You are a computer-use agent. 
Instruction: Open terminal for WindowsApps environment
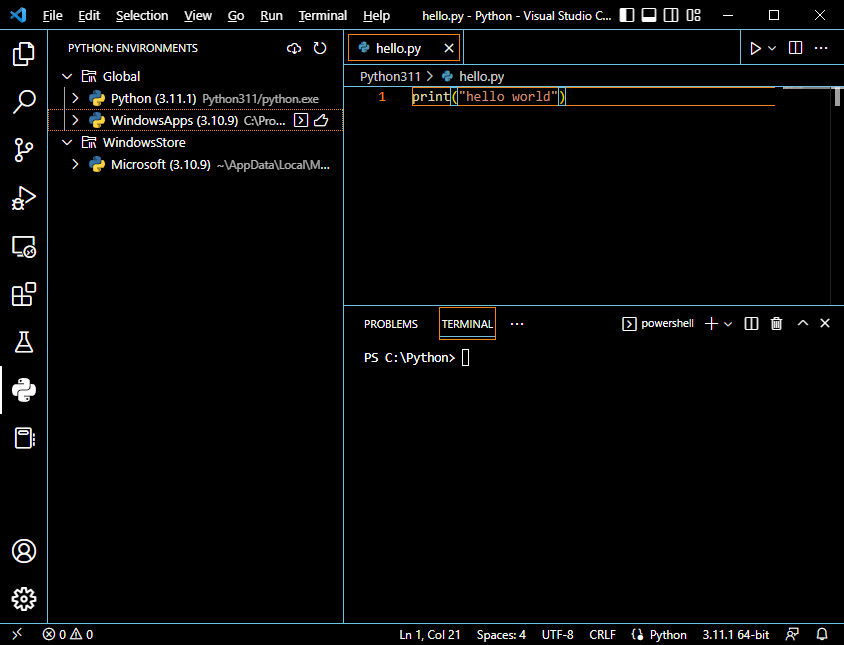[301, 120]
